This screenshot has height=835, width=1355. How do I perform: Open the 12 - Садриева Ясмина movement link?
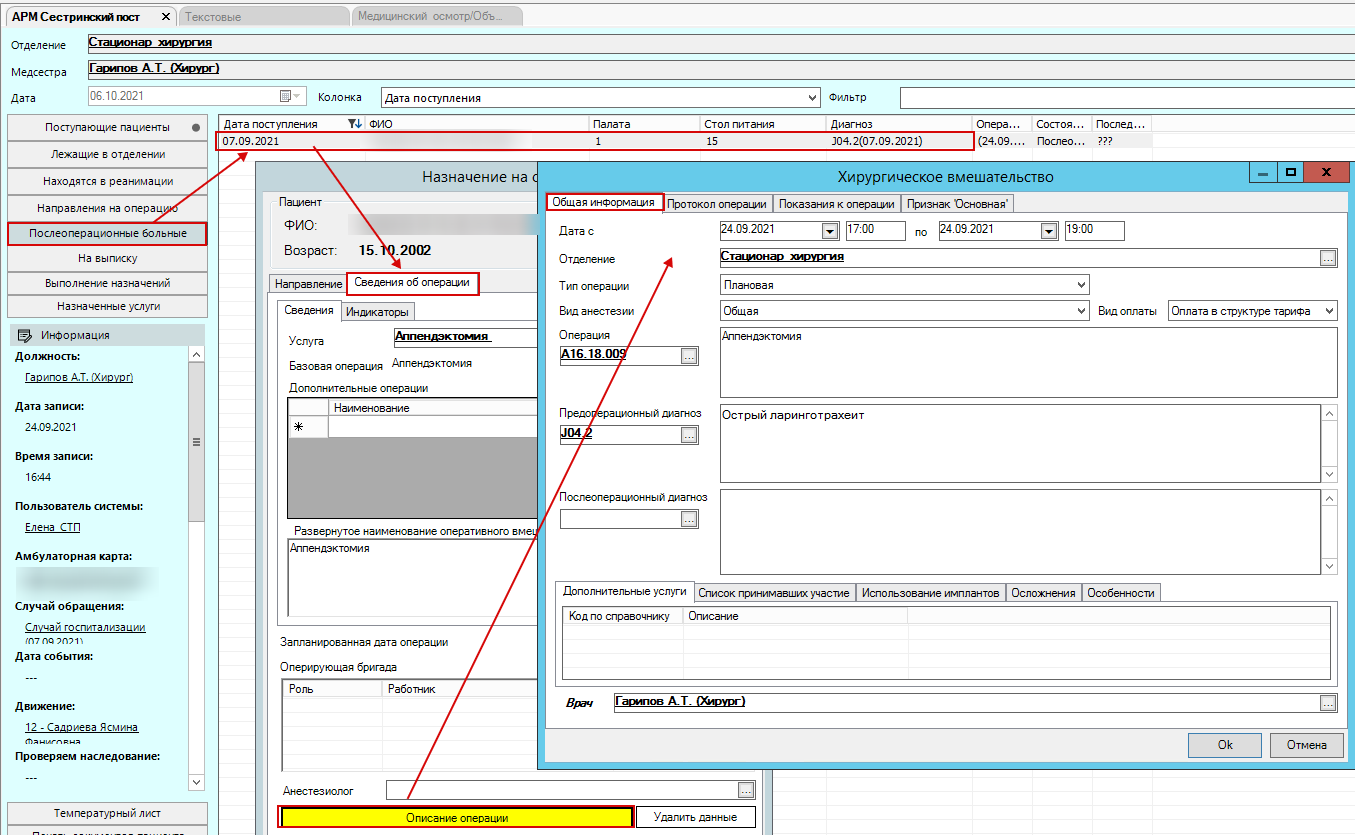click(81, 727)
